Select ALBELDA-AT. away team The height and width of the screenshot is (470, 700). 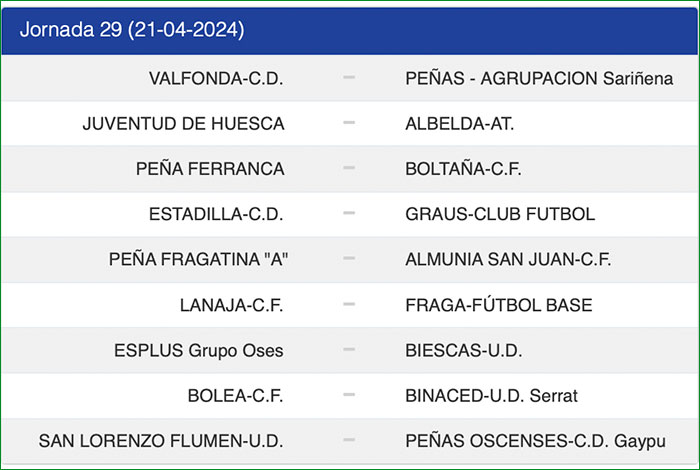click(x=460, y=124)
